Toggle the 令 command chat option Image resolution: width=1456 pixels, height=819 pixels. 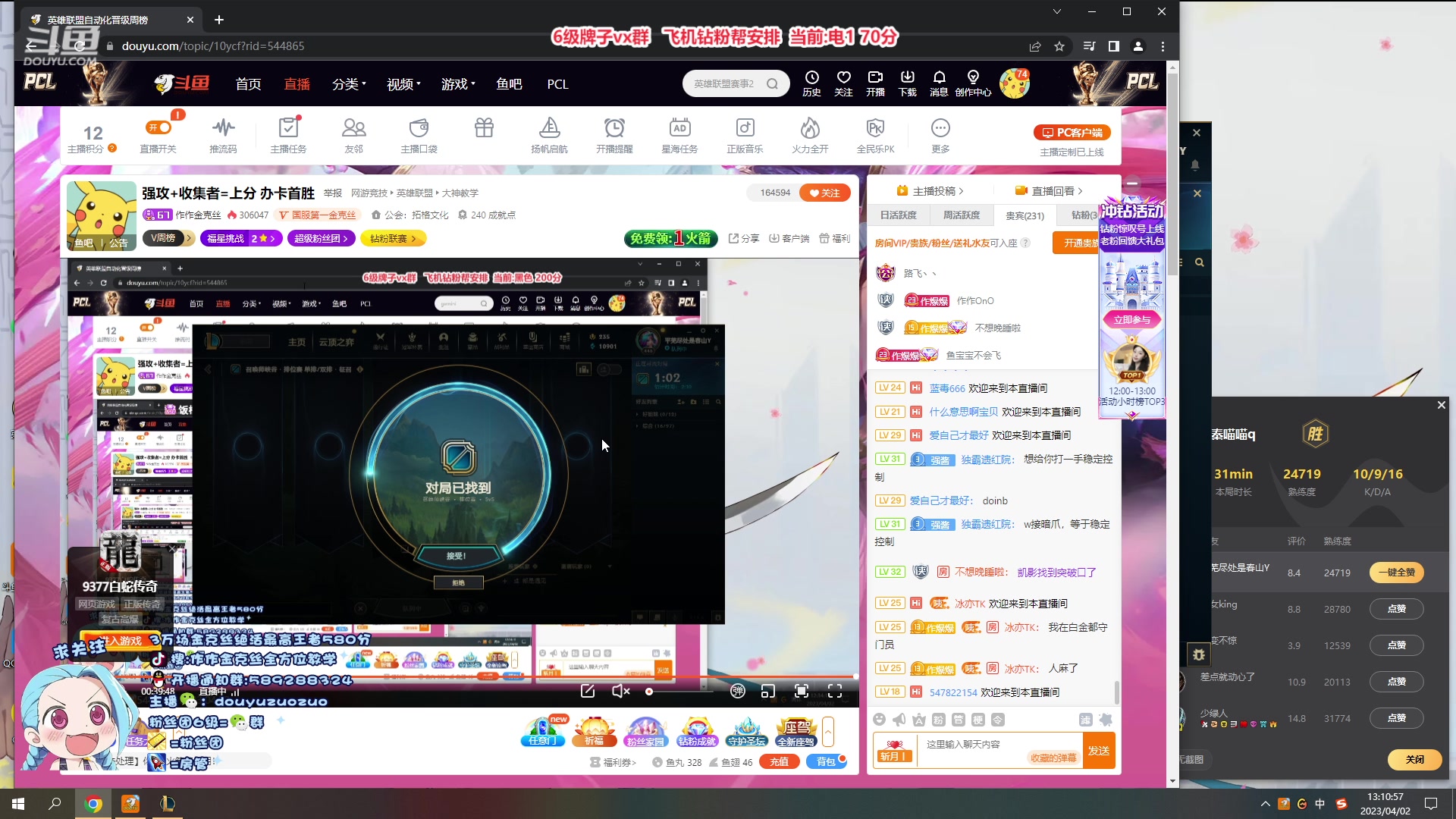click(x=997, y=719)
